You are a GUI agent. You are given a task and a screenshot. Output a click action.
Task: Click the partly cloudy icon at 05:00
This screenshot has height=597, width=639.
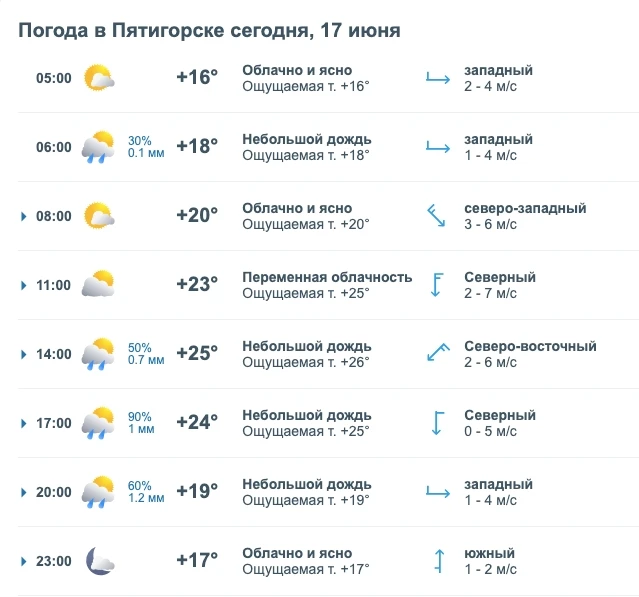pyautogui.click(x=99, y=77)
